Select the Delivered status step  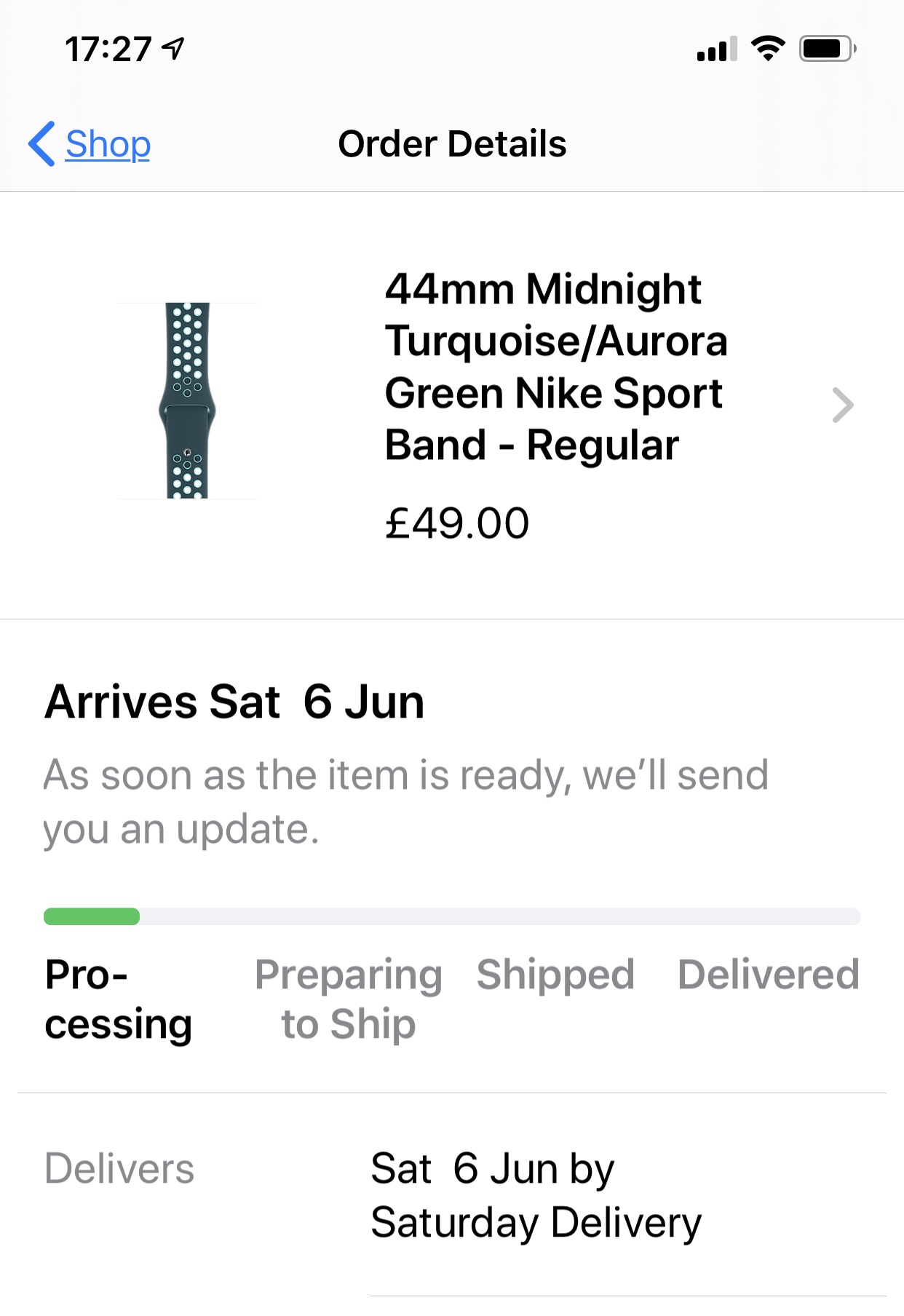(769, 975)
